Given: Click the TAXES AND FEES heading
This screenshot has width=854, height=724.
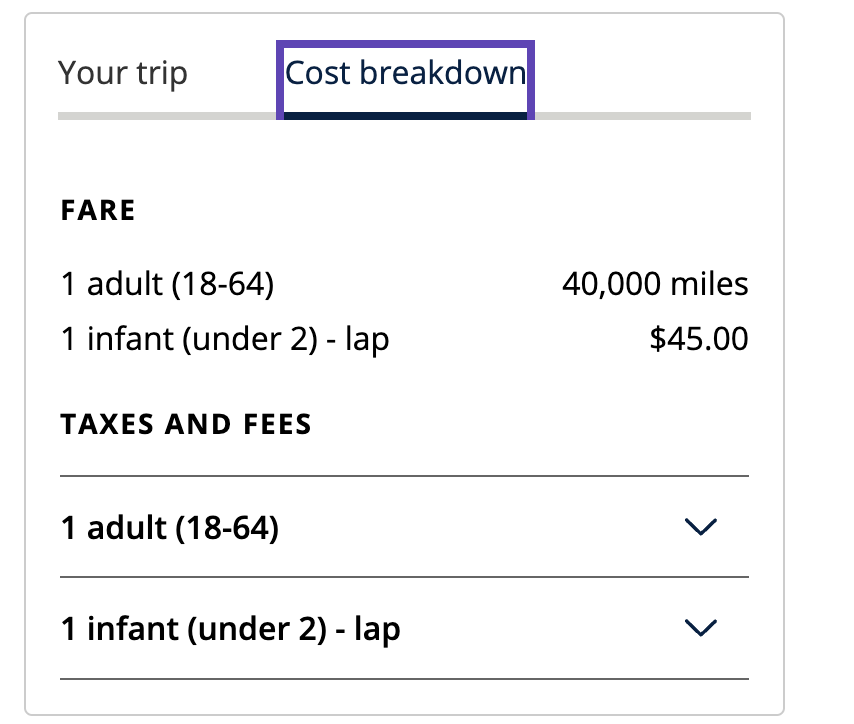Looking at the screenshot, I should [186, 424].
